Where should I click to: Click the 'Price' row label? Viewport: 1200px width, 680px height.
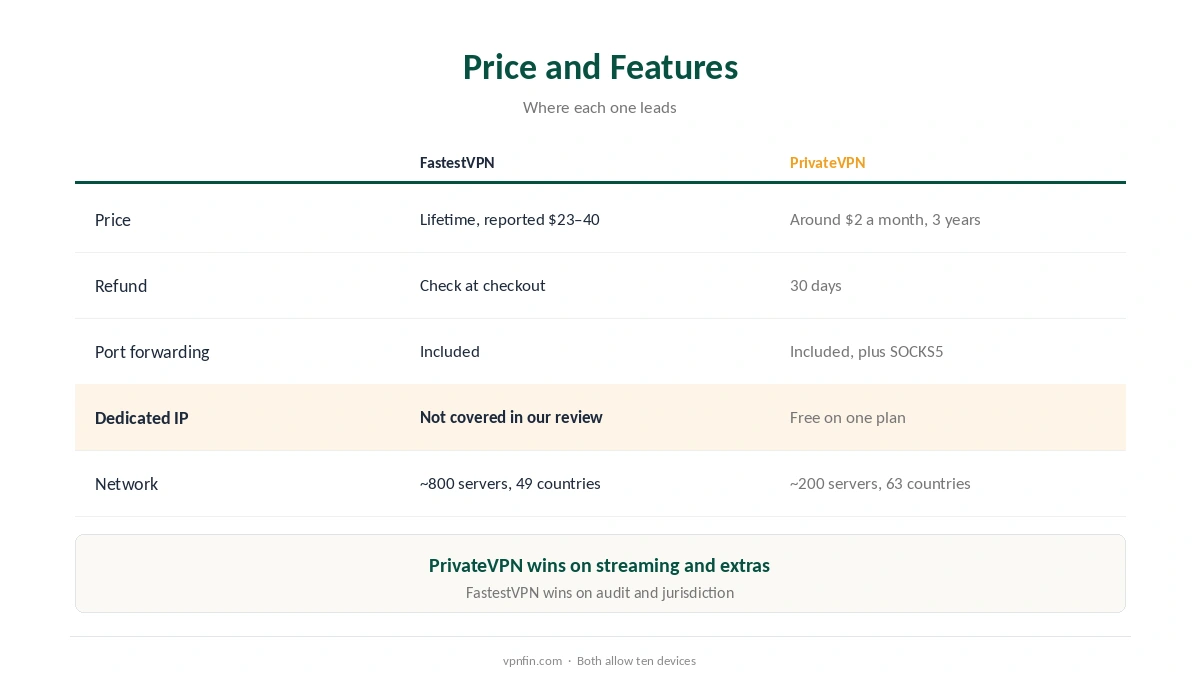(113, 220)
